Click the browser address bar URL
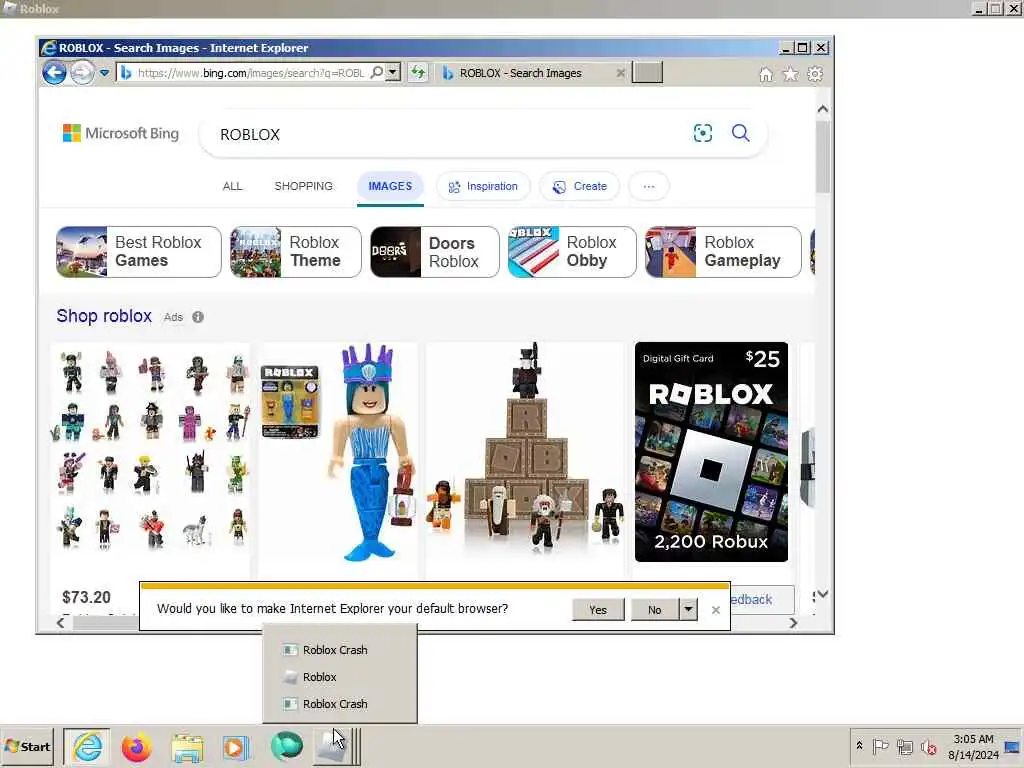Viewport: 1024px width, 768px height. click(x=251, y=73)
